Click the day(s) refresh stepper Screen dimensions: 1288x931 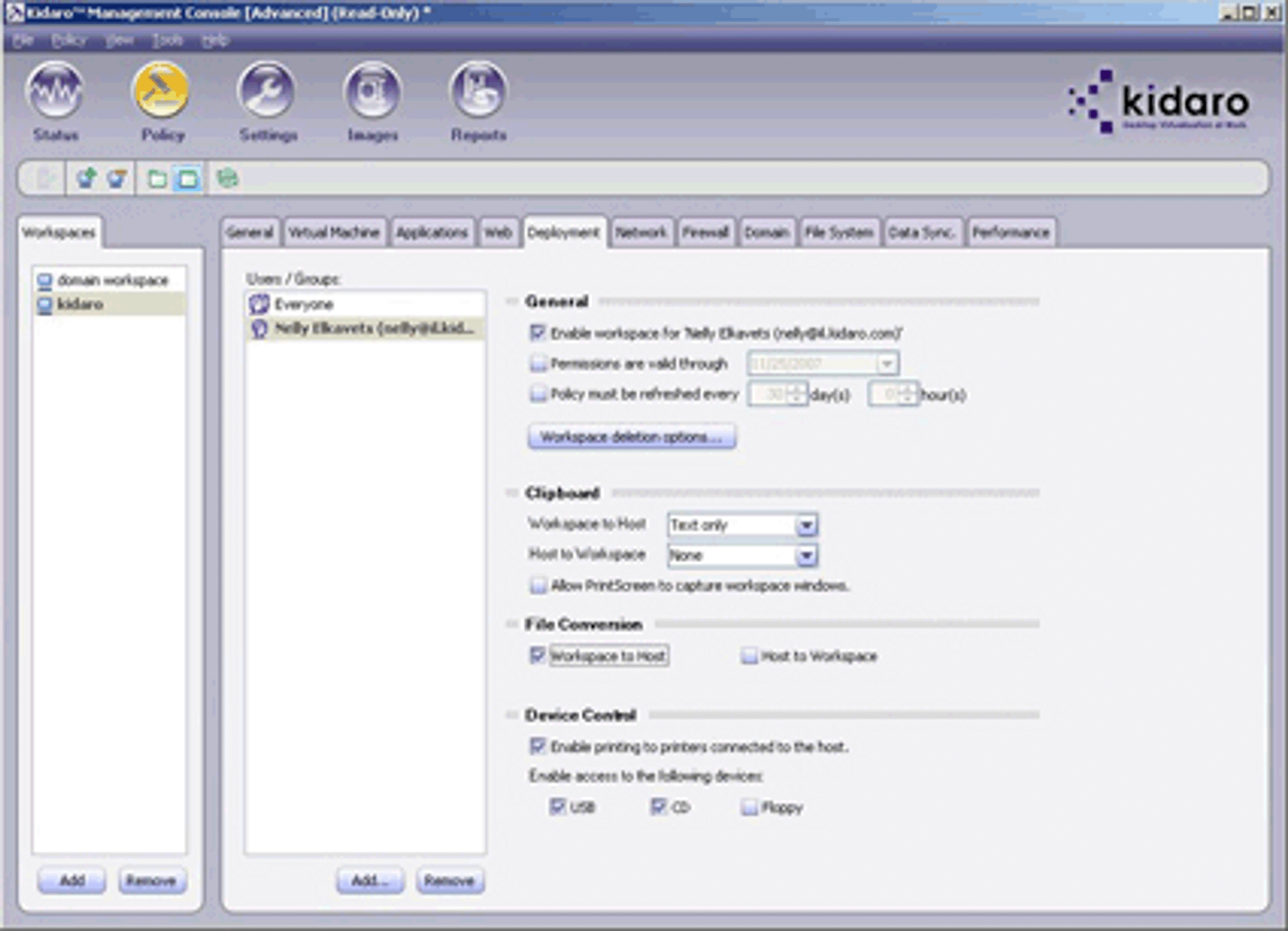(797, 394)
